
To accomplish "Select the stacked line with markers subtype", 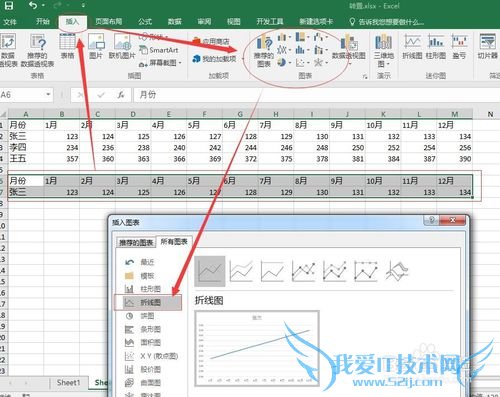I will click(335, 271).
